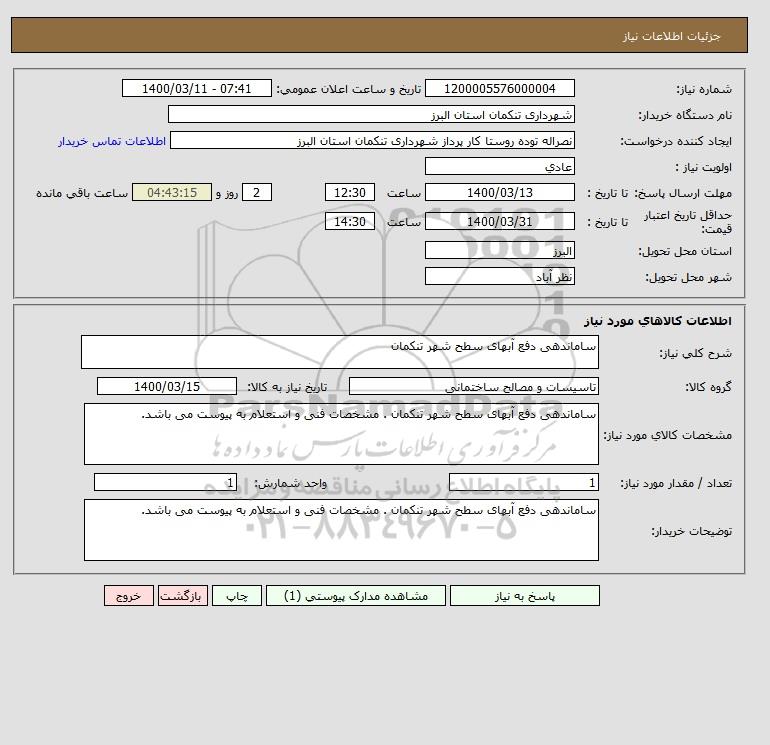Click the validity time field 14:30
Image resolution: width=770 pixels, height=745 pixels.
click(x=350, y=221)
